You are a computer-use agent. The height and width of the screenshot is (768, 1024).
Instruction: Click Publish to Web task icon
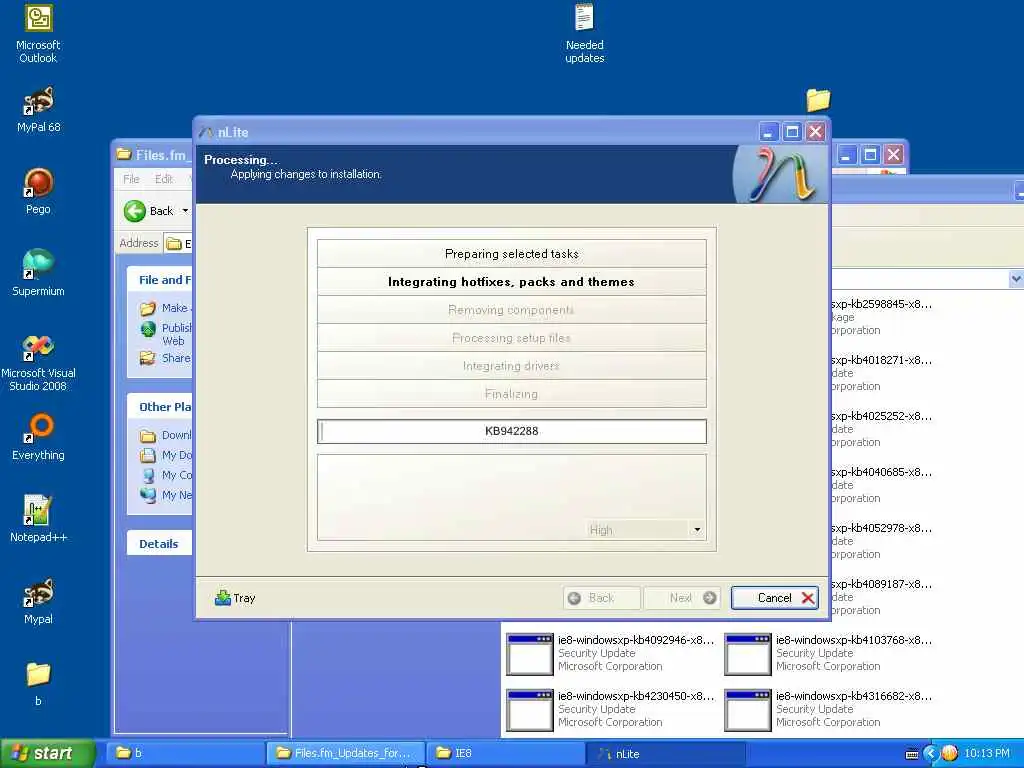point(148,328)
